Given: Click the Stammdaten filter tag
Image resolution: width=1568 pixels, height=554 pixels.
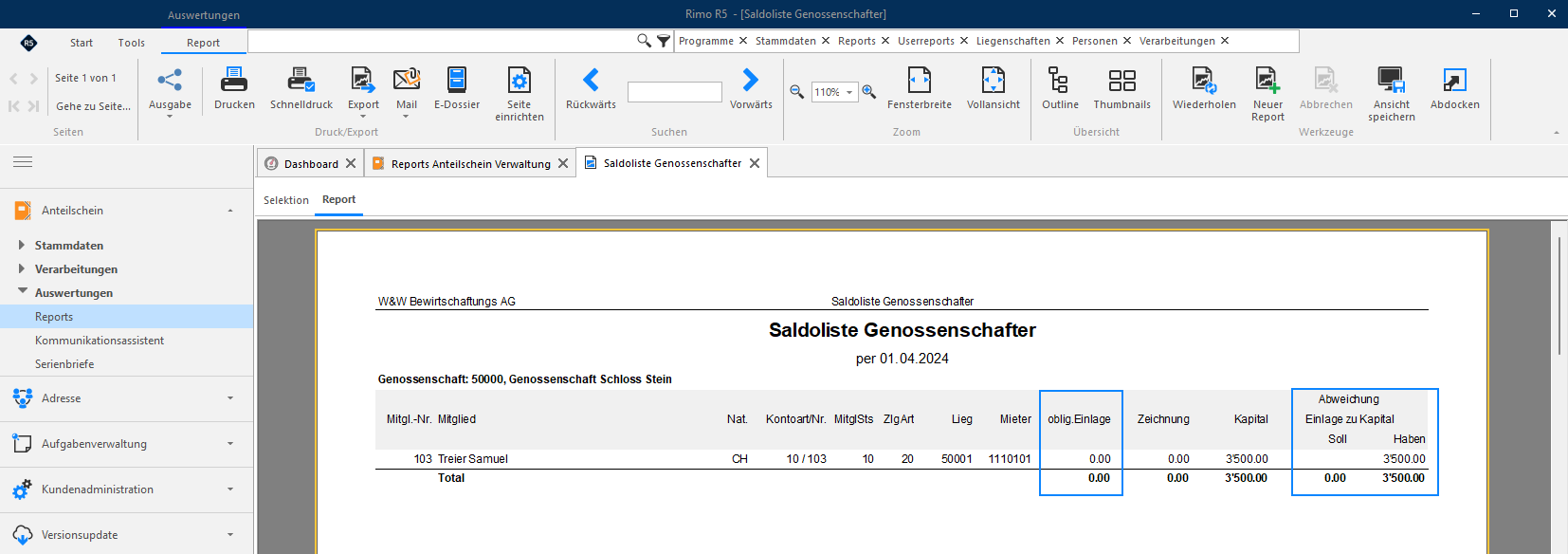Looking at the screenshot, I should (786, 41).
